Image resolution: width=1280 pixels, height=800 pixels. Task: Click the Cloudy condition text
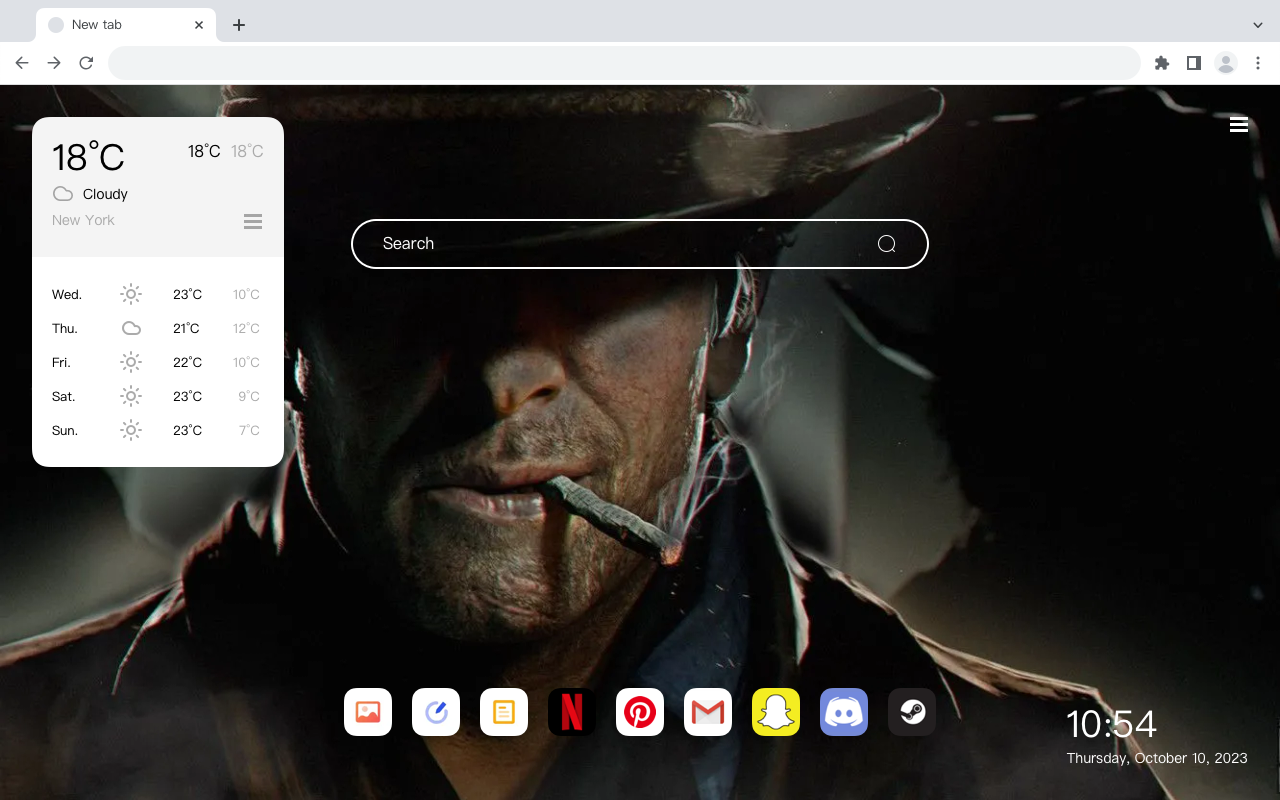(x=105, y=194)
